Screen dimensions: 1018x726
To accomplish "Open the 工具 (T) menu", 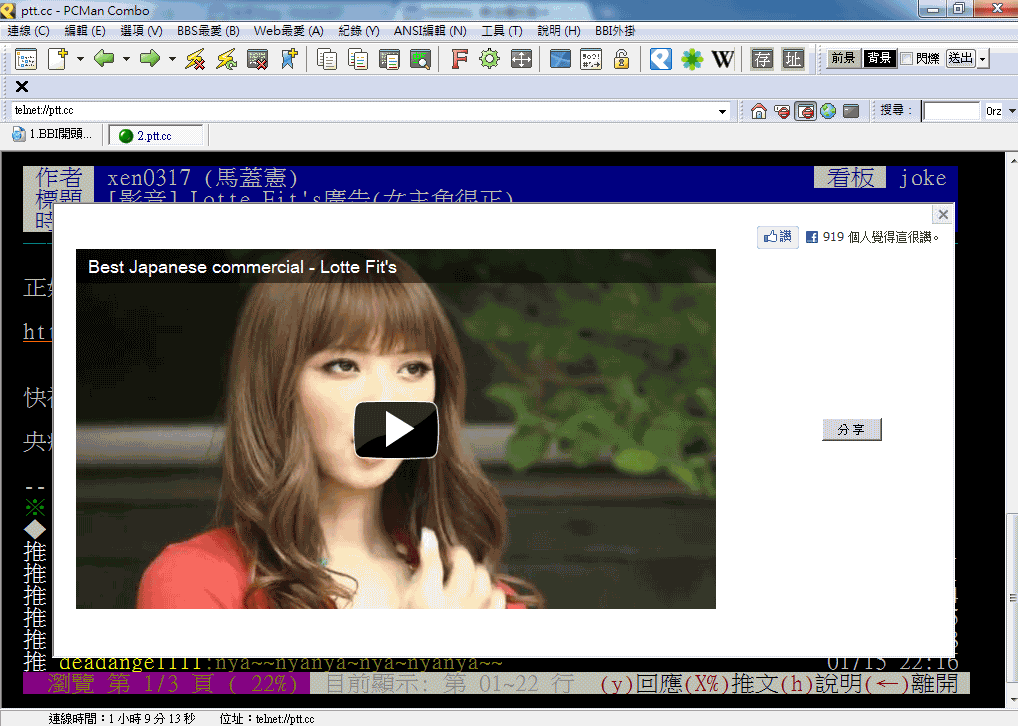I will [x=502, y=31].
